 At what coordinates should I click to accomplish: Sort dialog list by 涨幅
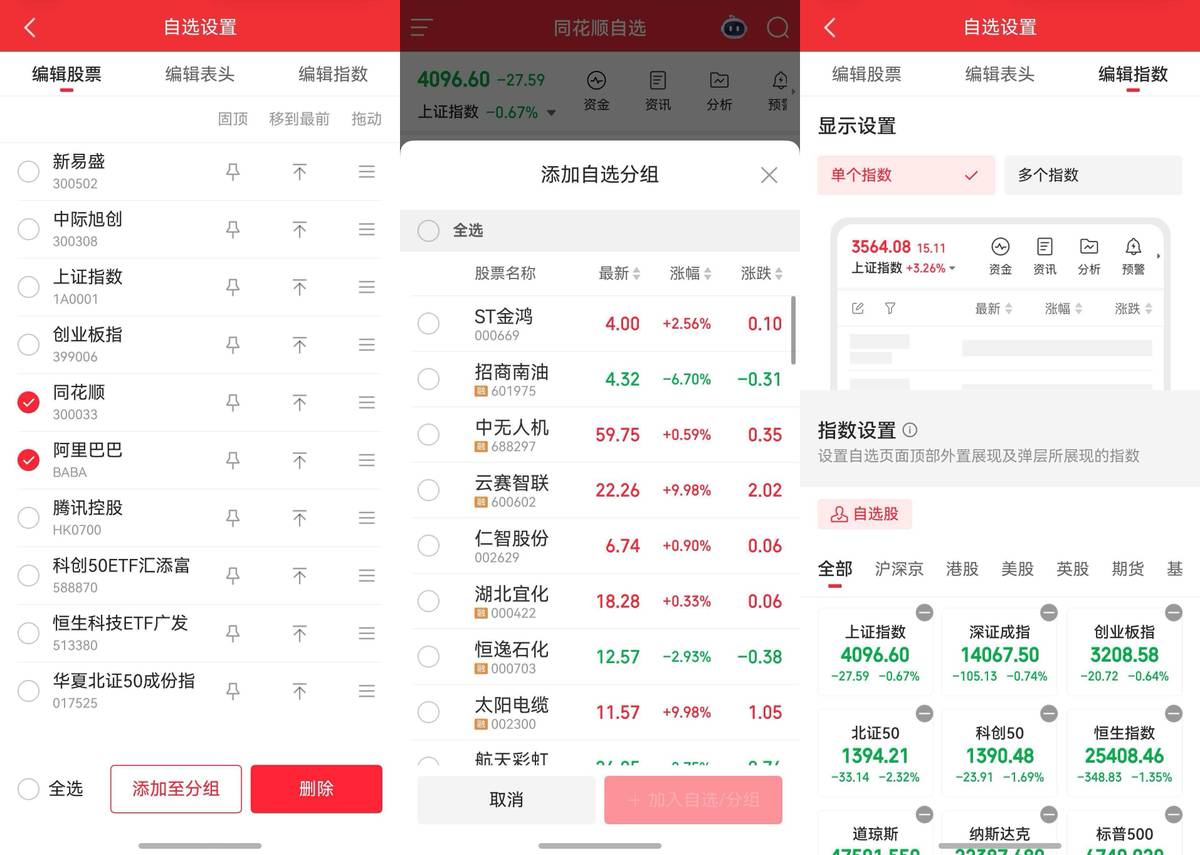pyautogui.click(x=690, y=273)
